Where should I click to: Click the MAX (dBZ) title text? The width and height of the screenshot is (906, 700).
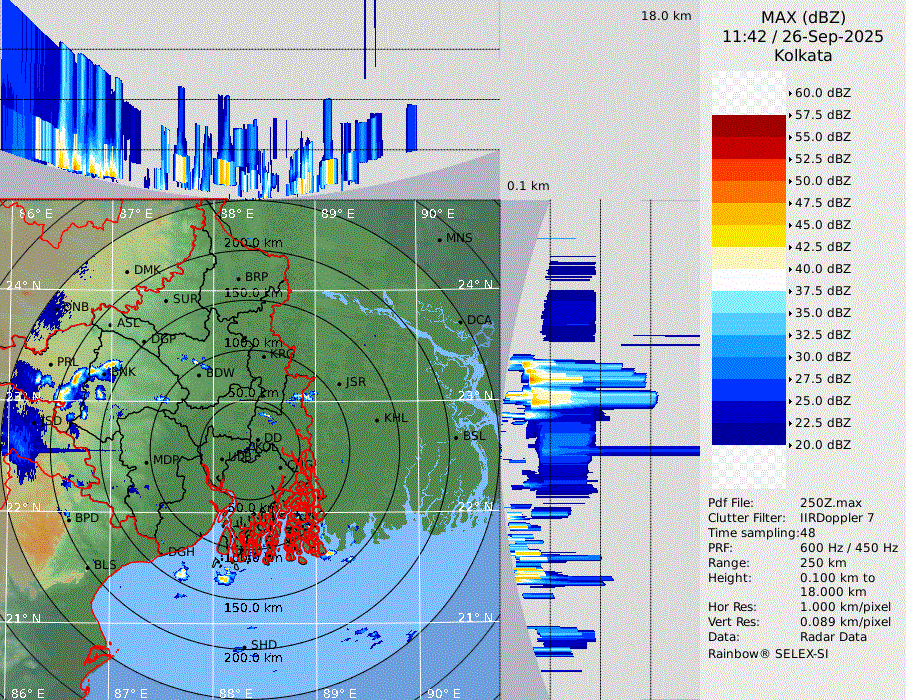[x=803, y=18]
